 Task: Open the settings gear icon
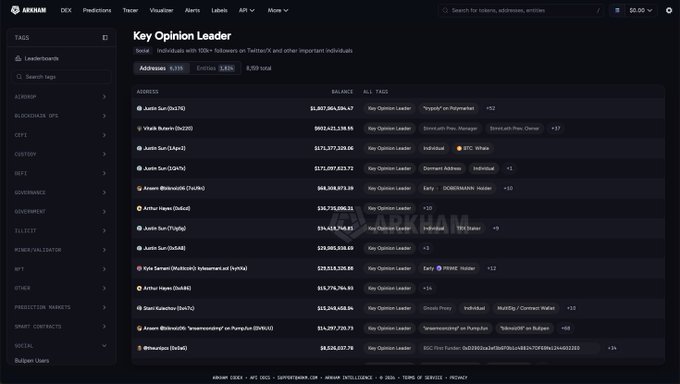(x=669, y=10)
